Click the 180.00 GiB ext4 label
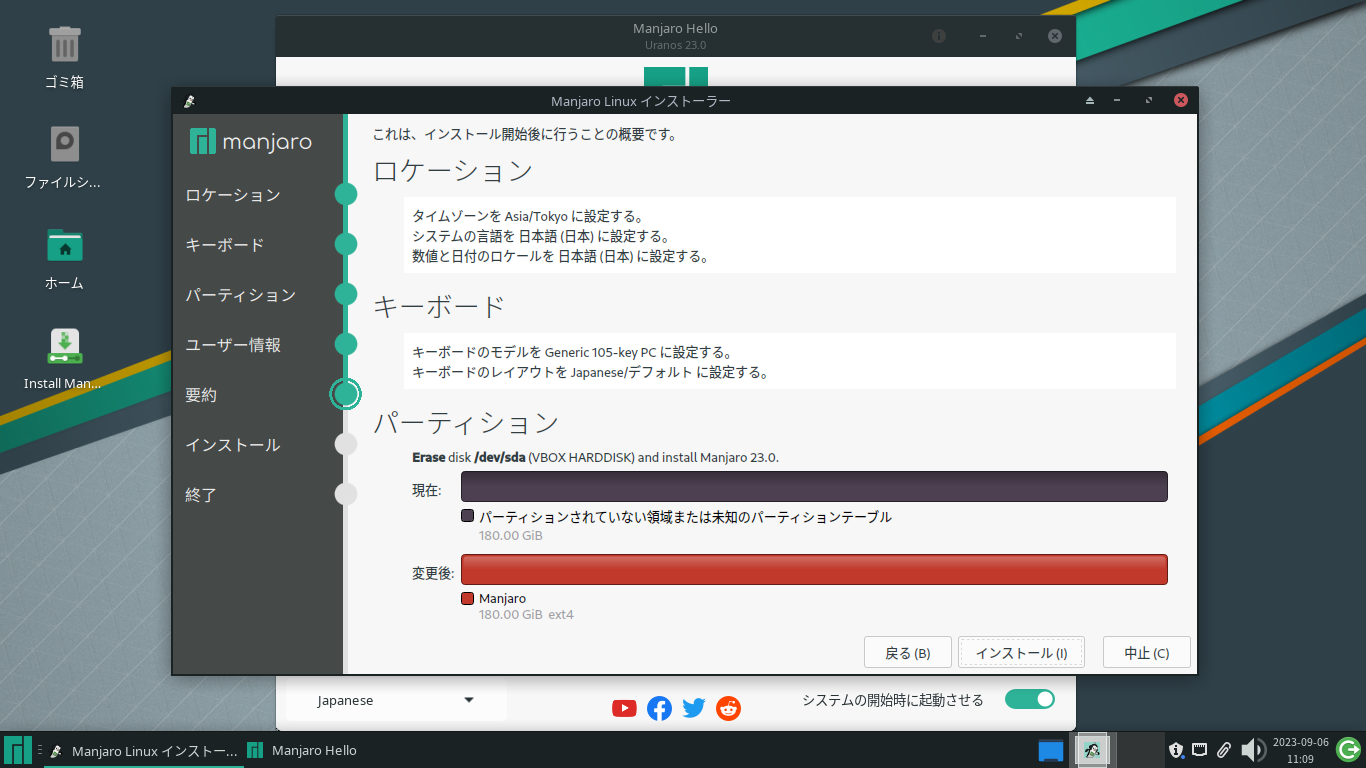This screenshot has height=768, width=1366. click(x=526, y=614)
